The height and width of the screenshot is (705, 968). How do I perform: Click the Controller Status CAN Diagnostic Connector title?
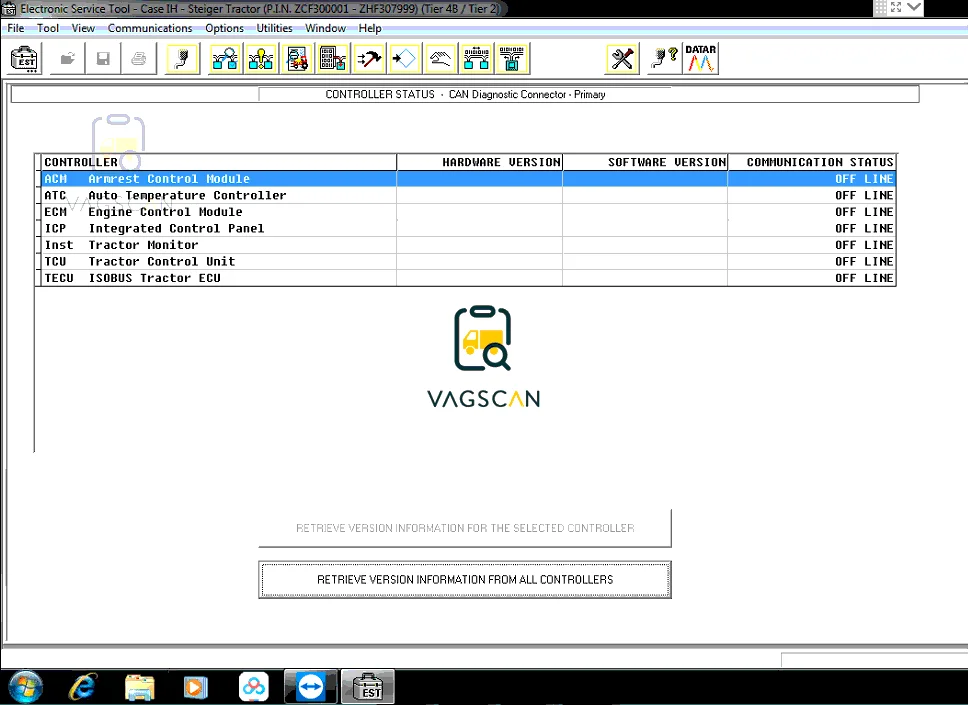[x=465, y=94]
